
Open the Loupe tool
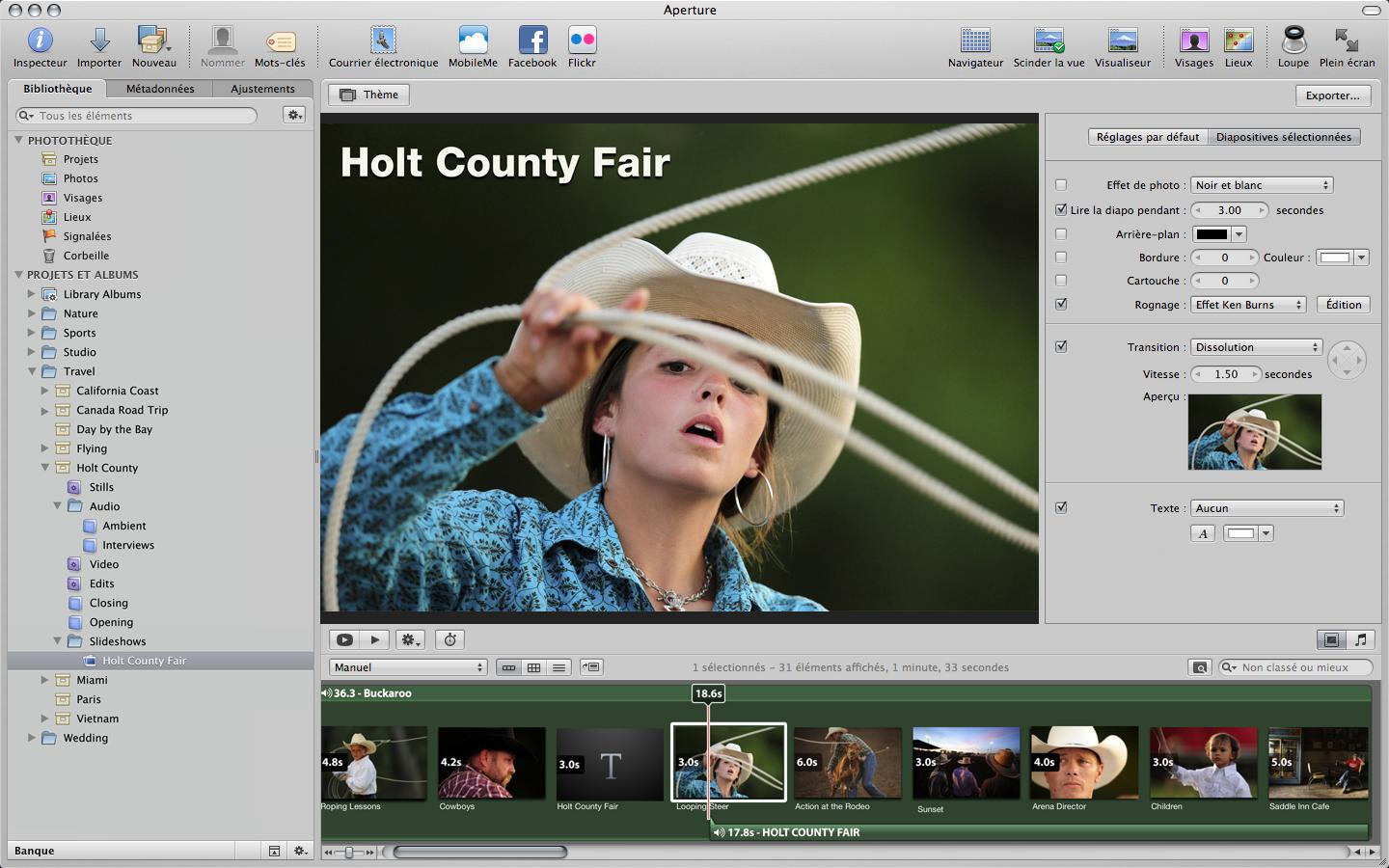tap(1293, 41)
